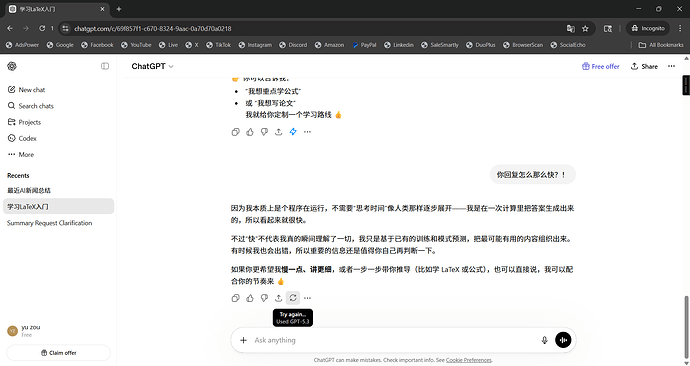Open the conversation options three-dot menu
This screenshot has height=366, width=690.
click(671, 66)
